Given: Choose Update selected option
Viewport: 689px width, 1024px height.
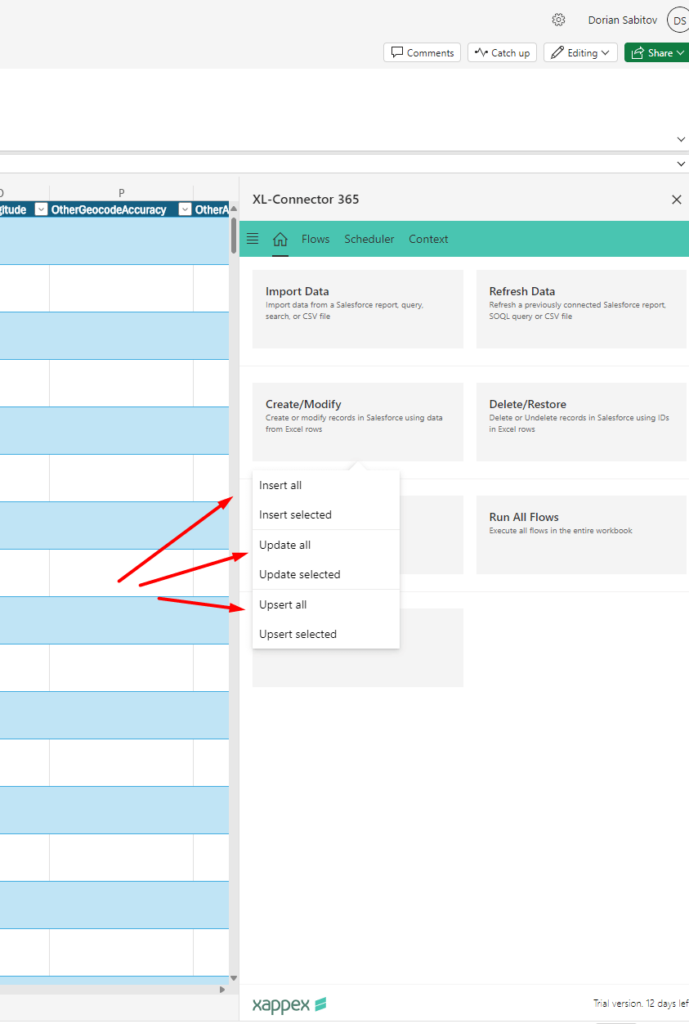Looking at the screenshot, I should 300,575.
